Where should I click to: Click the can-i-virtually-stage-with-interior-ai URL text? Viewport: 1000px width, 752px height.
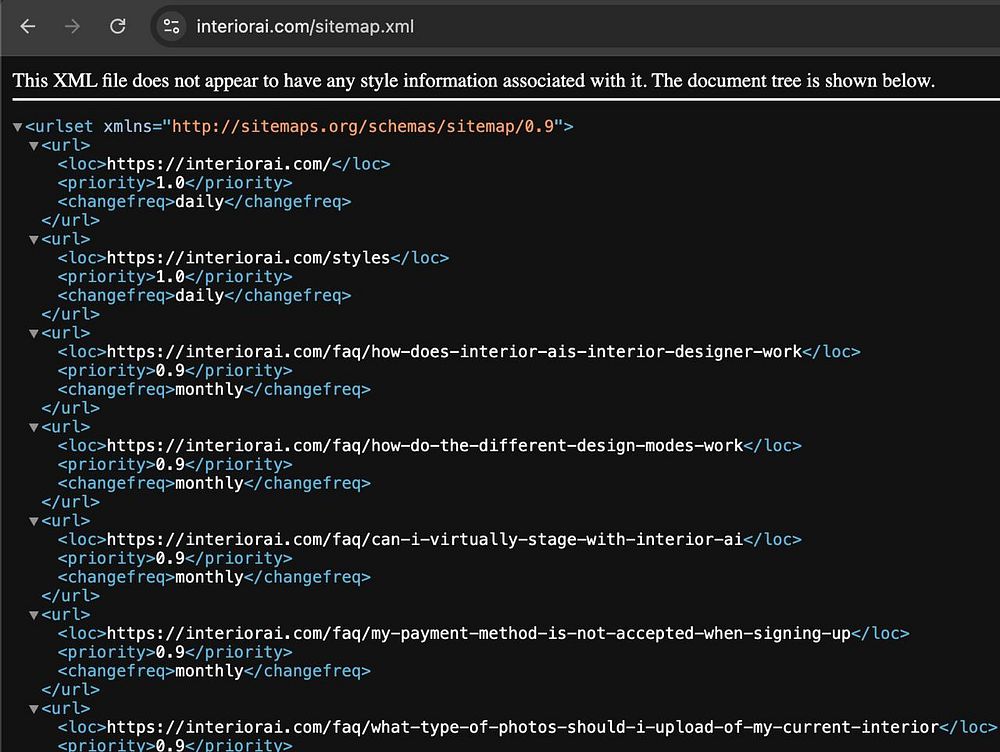[424, 540]
